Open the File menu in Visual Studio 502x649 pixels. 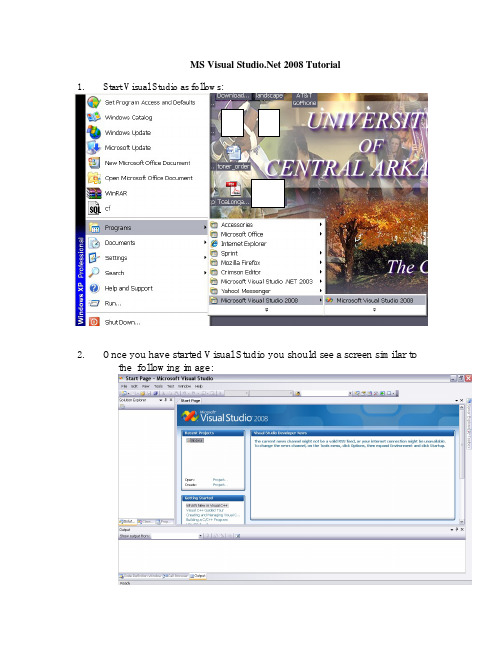[x=124, y=386]
